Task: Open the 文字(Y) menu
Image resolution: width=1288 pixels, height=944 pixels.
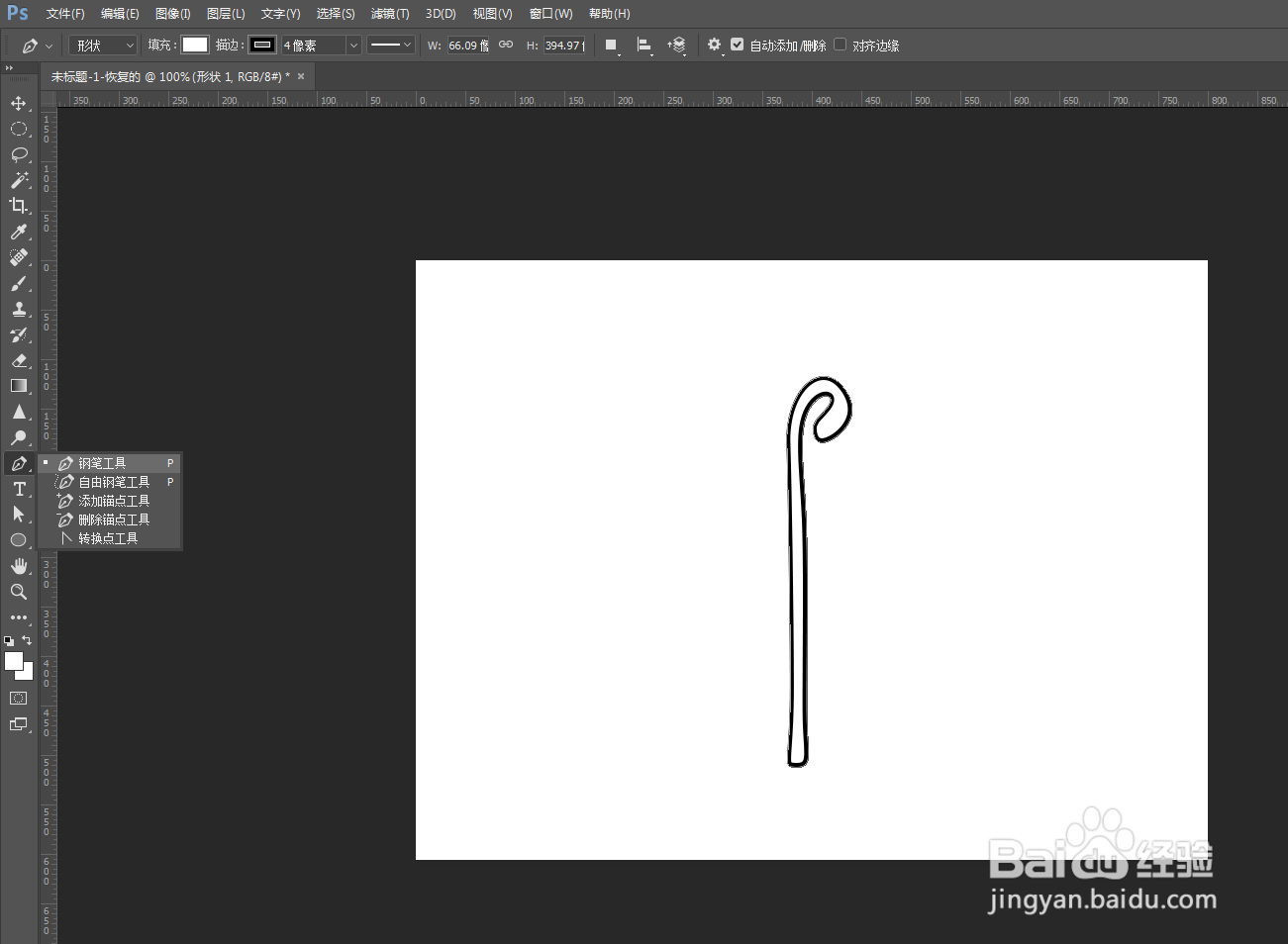Action: (x=280, y=14)
